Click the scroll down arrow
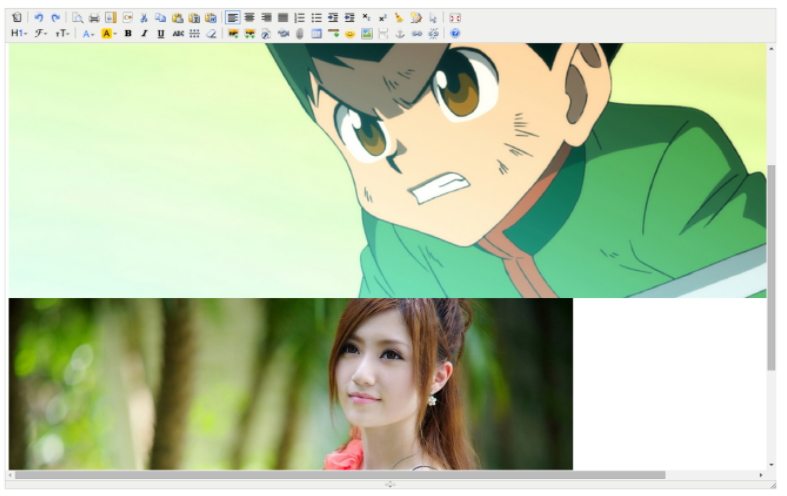The width and height of the screenshot is (787, 496). coord(771,465)
